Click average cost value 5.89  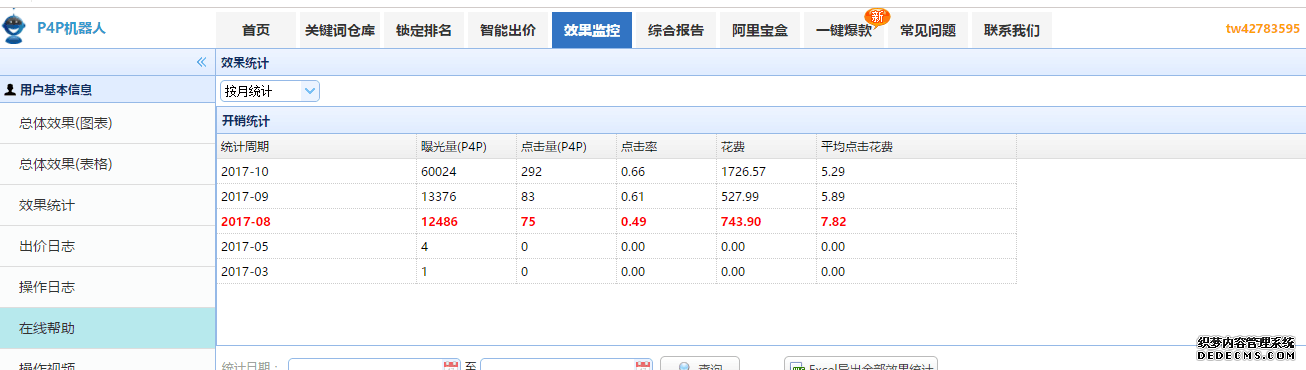(833, 197)
